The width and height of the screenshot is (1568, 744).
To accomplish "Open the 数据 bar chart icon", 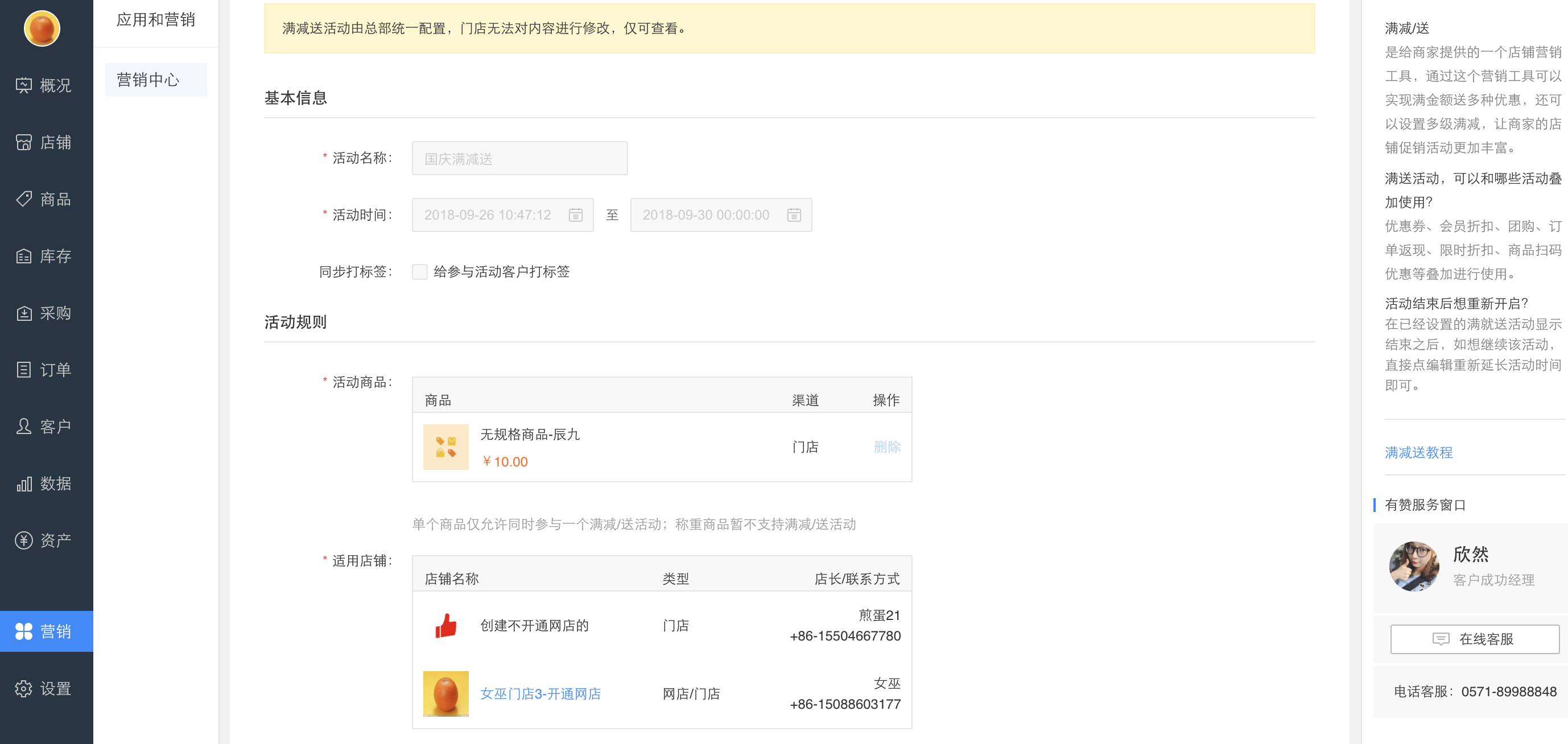I will click(24, 483).
